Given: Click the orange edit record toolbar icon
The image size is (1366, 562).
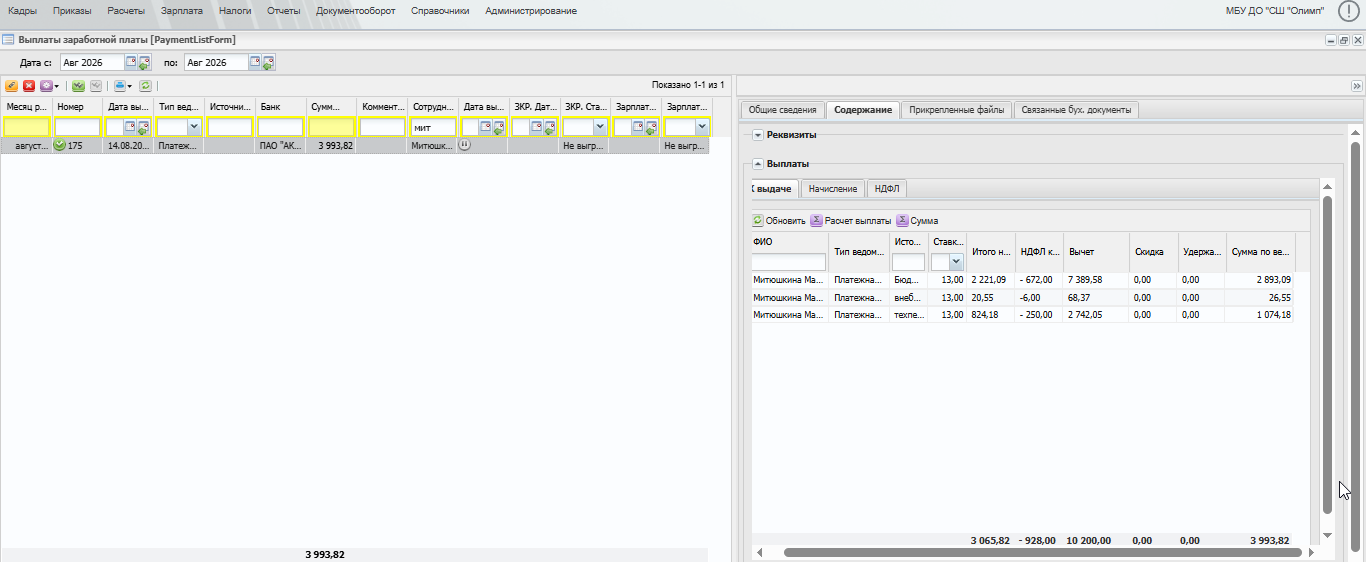Looking at the screenshot, I should click(x=11, y=86).
